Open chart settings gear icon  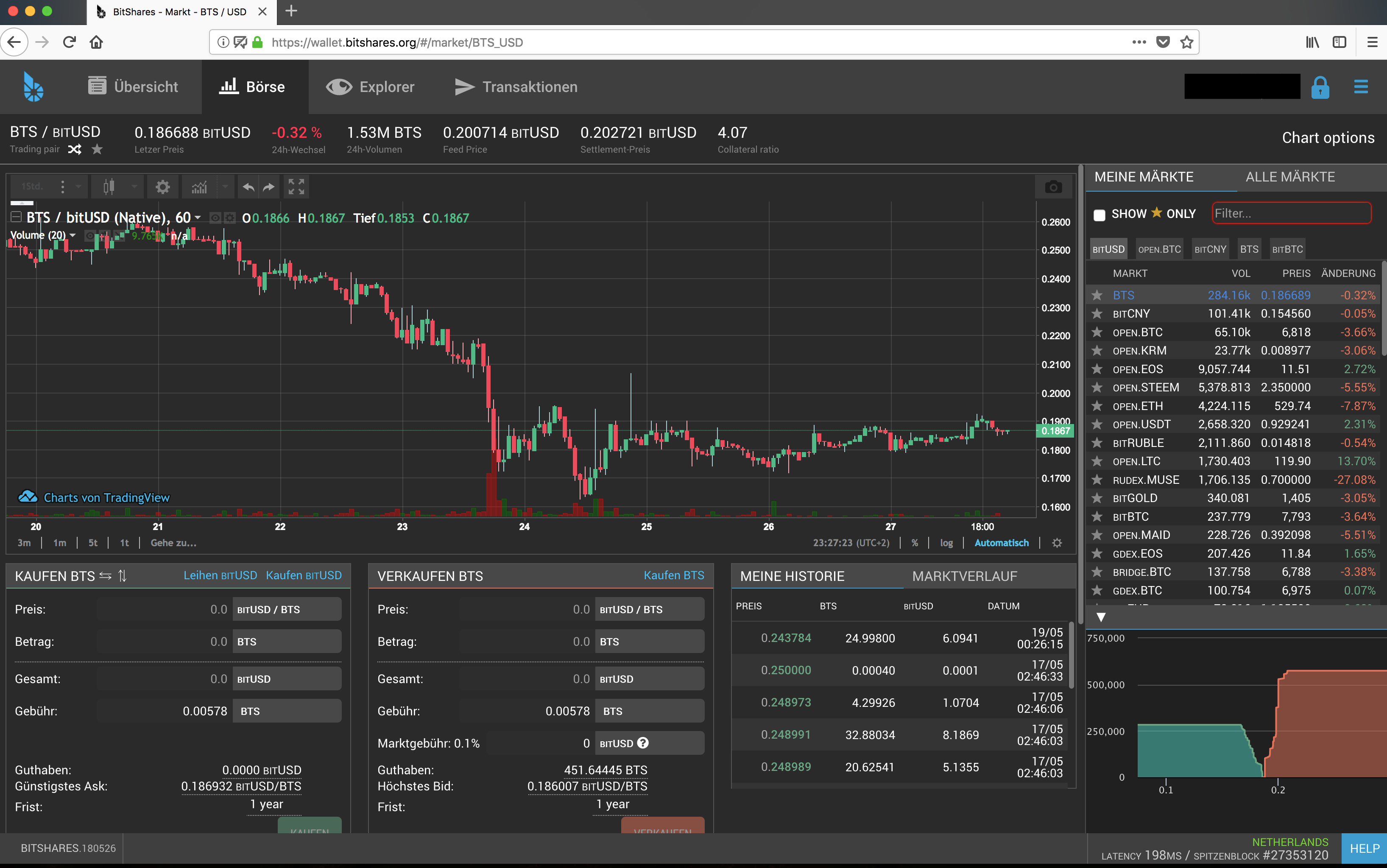point(162,187)
